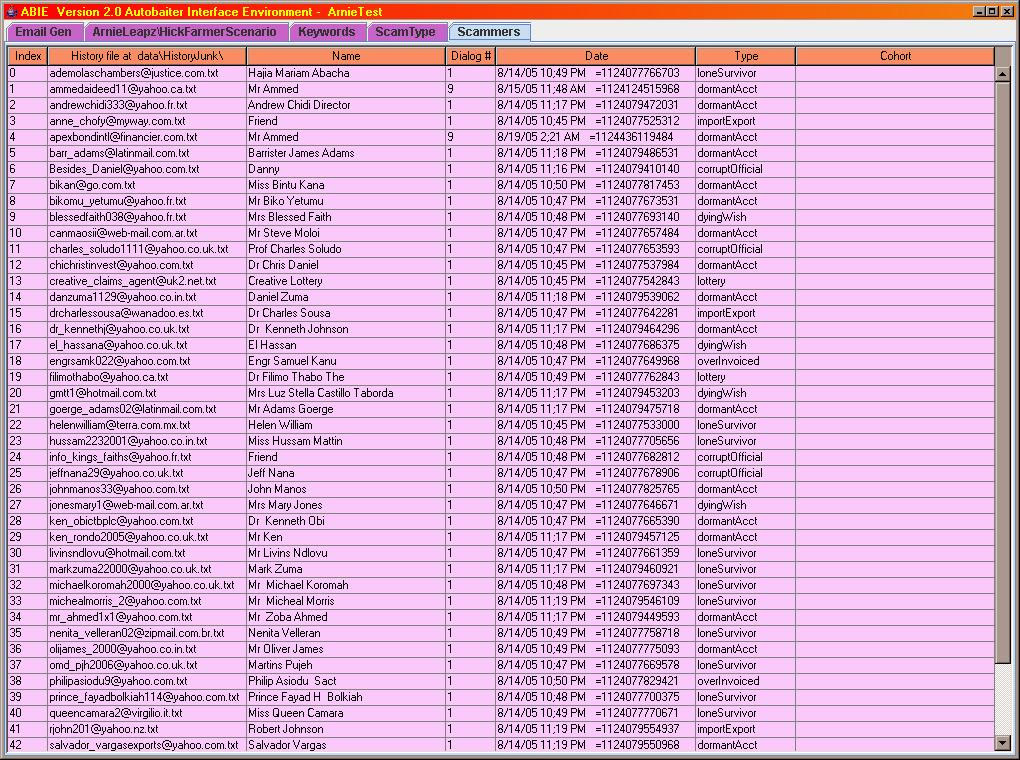Image resolution: width=1020 pixels, height=760 pixels.
Task: Click the vertical scrollbar thumb
Action: (x=1002, y=373)
